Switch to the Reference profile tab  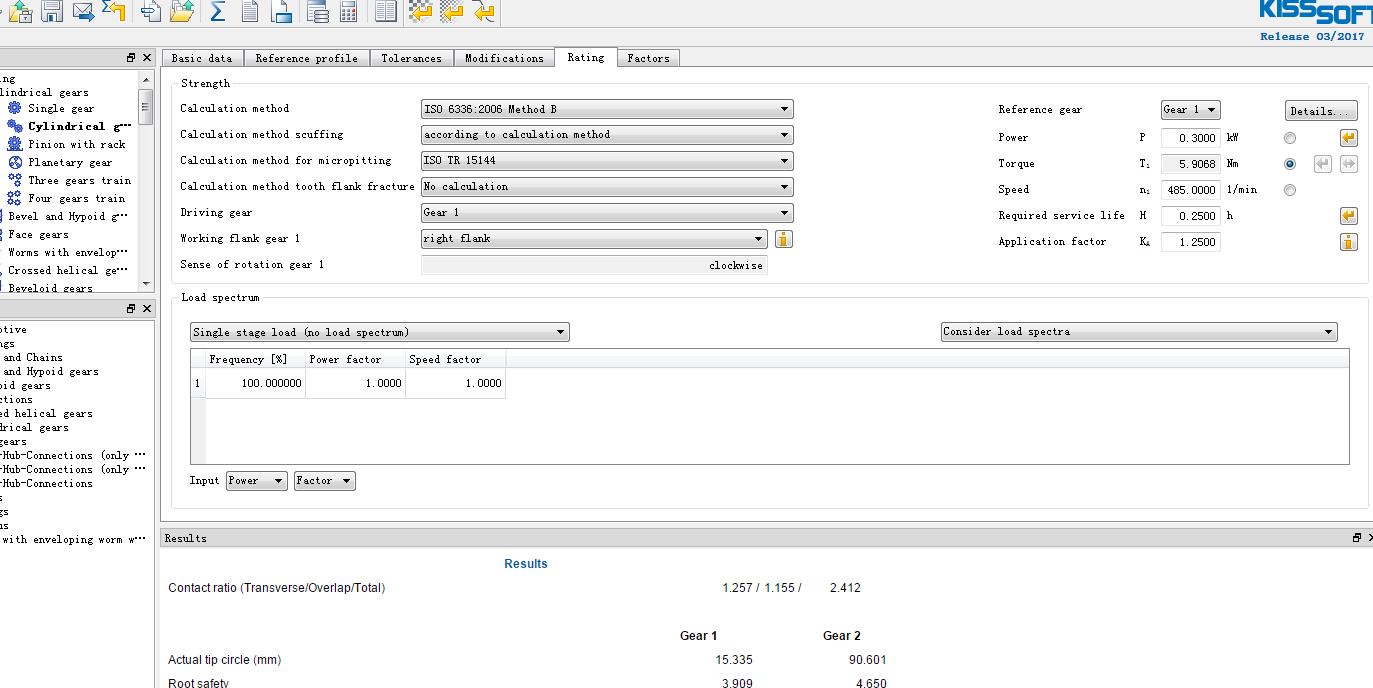tap(307, 58)
